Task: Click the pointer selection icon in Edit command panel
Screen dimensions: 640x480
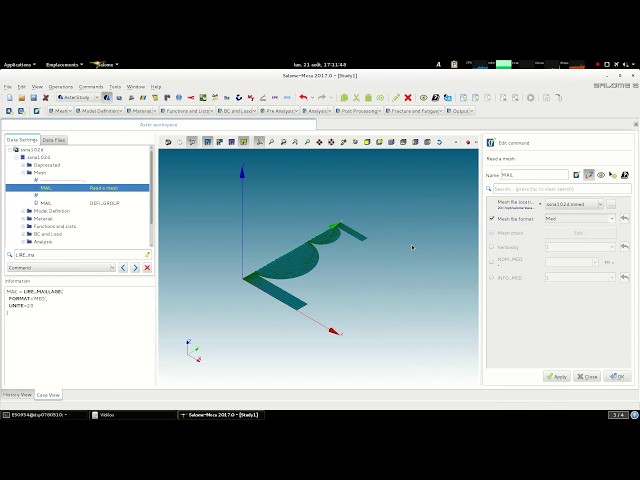Action: [613, 175]
